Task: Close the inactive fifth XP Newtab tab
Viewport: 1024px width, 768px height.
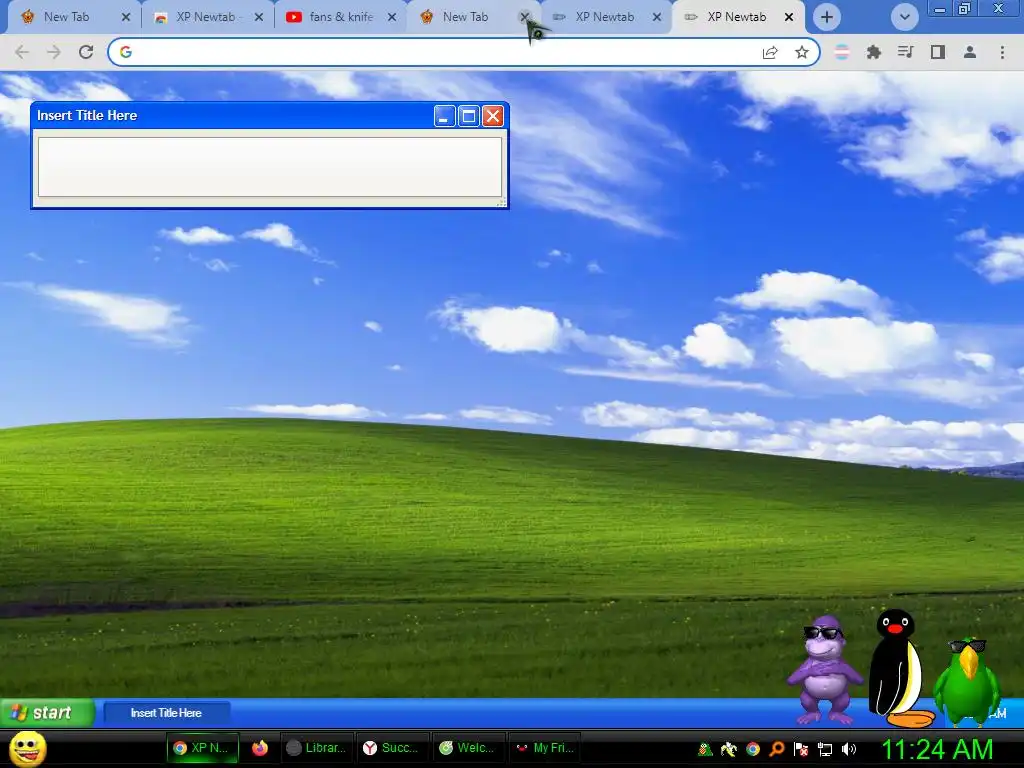Action: pyautogui.click(x=657, y=17)
